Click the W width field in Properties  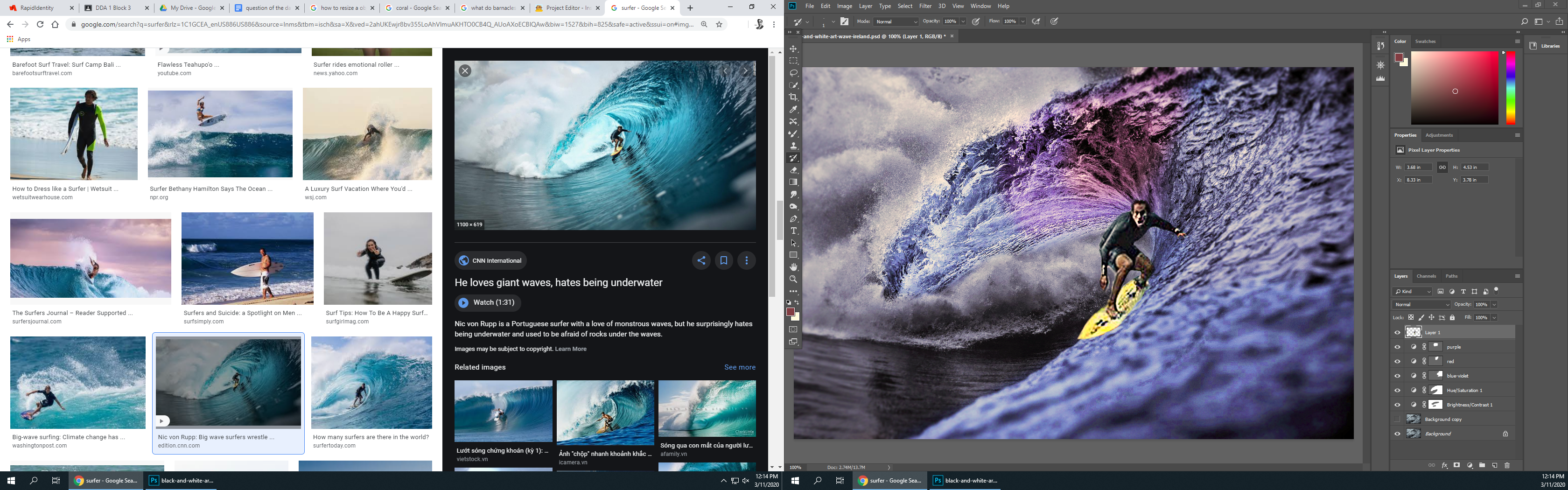(x=1418, y=167)
